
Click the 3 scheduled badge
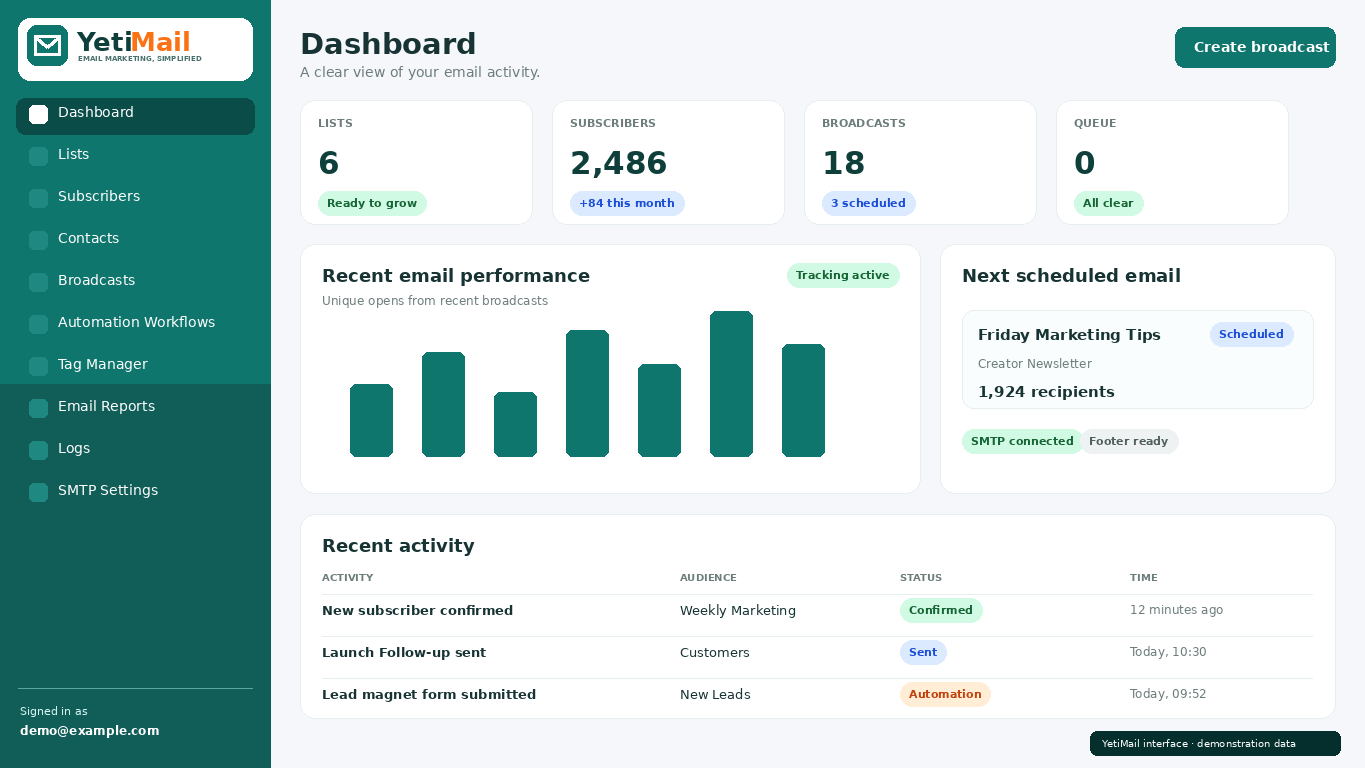coord(869,203)
